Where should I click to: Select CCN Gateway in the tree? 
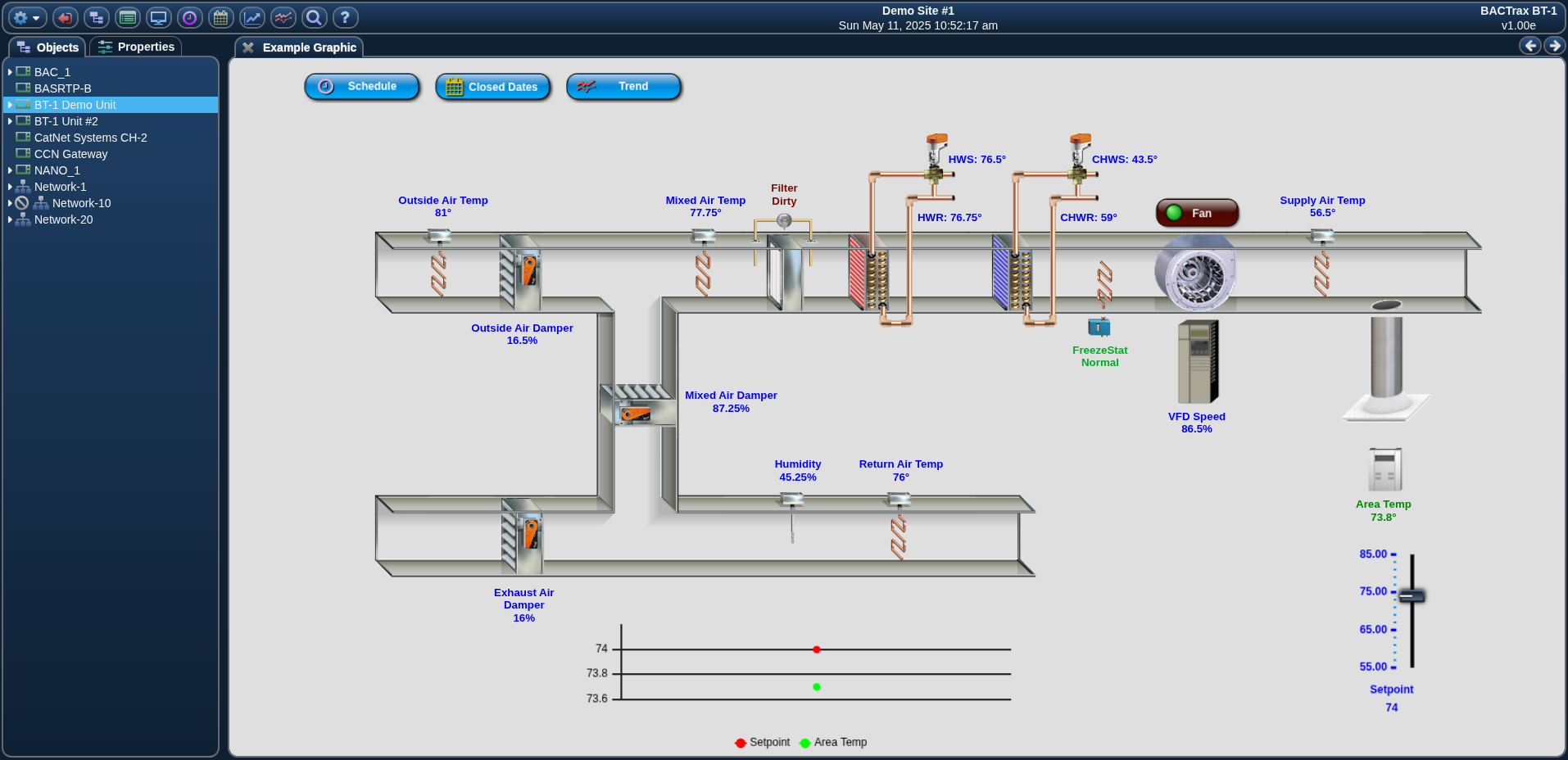click(70, 154)
